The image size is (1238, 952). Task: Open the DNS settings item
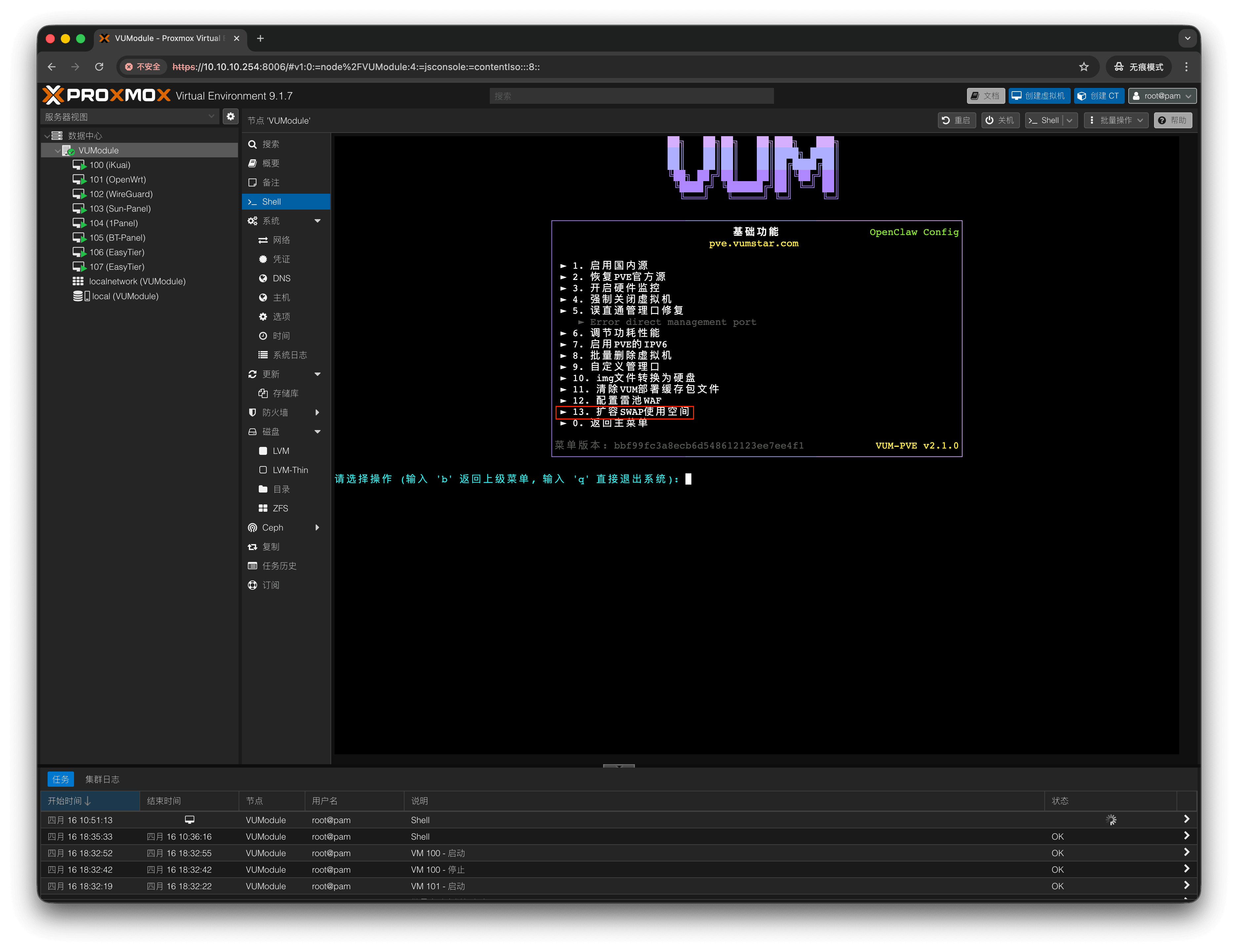pyautogui.click(x=286, y=278)
